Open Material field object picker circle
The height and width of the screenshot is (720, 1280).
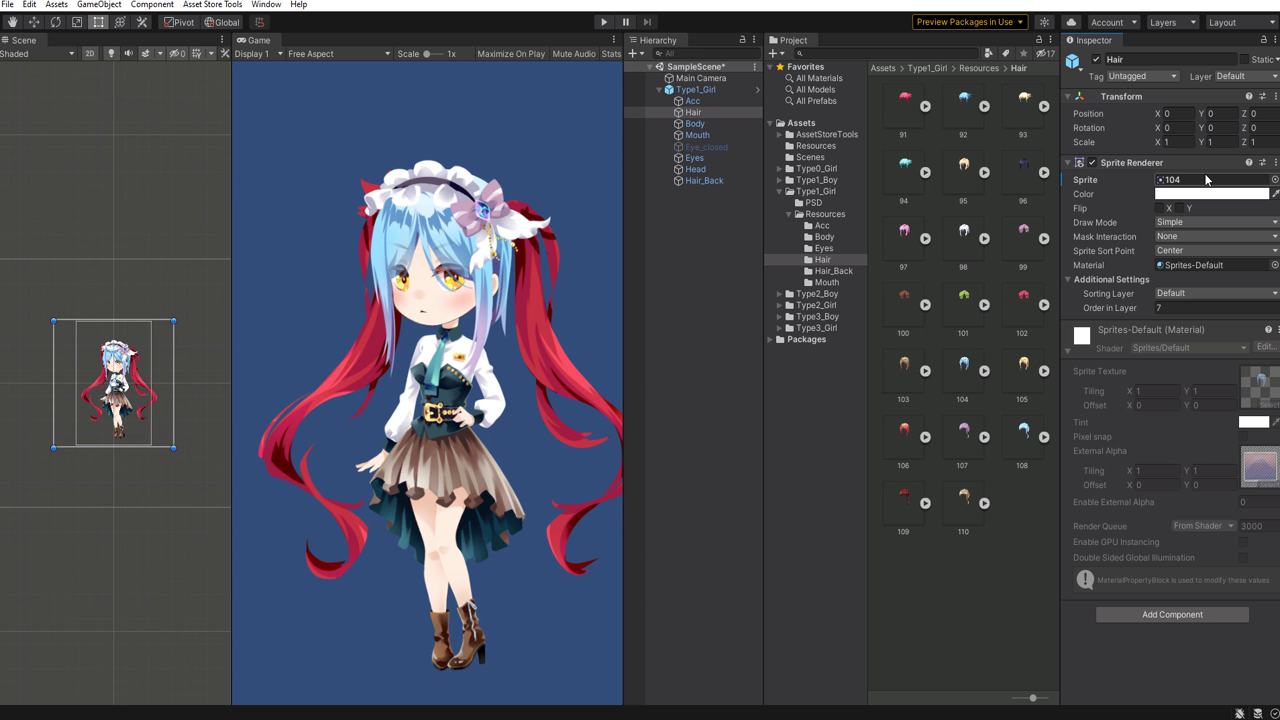click(x=1274, y=265)
